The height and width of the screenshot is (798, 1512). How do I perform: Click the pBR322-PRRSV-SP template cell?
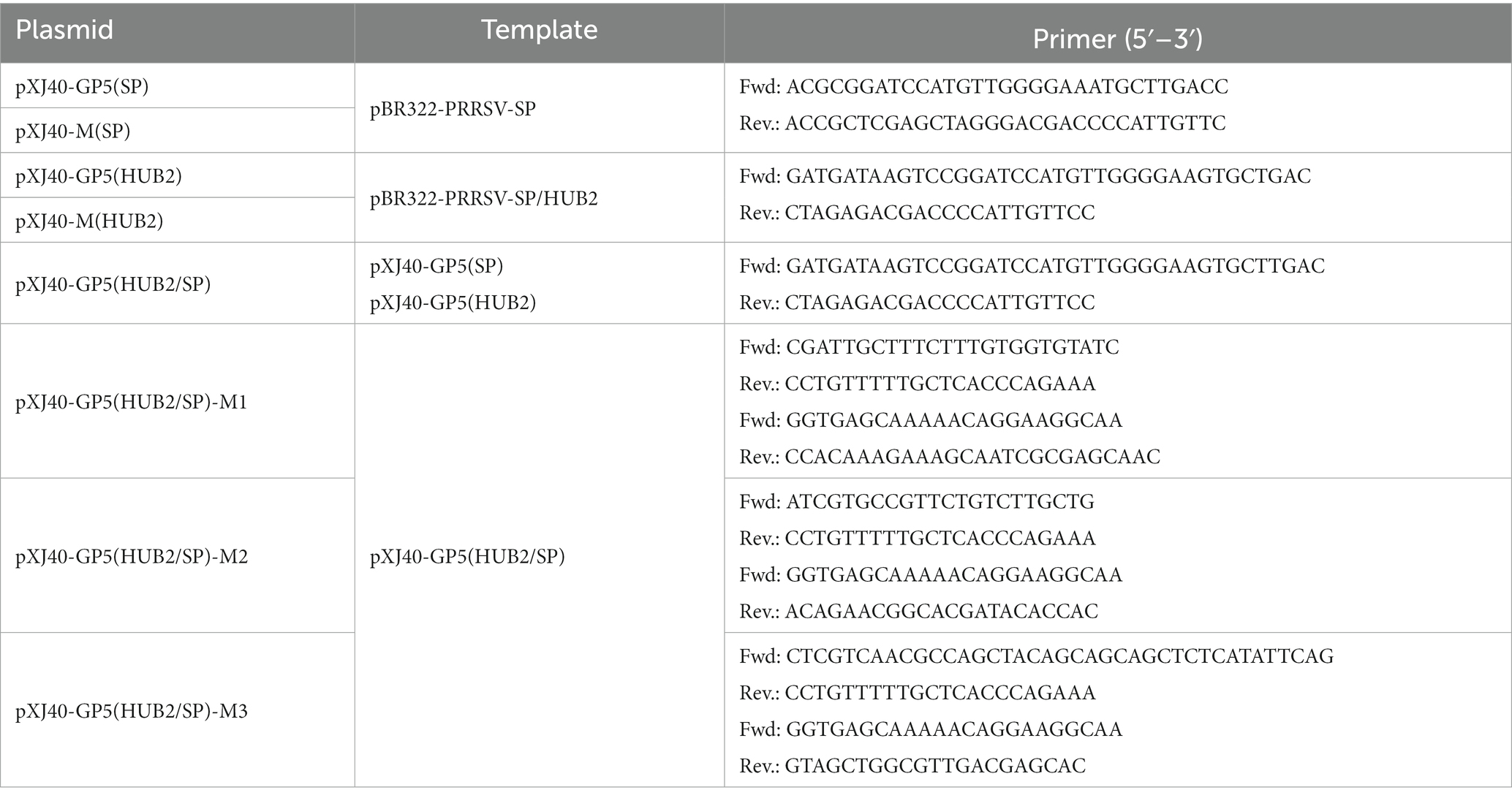[453, 109]
